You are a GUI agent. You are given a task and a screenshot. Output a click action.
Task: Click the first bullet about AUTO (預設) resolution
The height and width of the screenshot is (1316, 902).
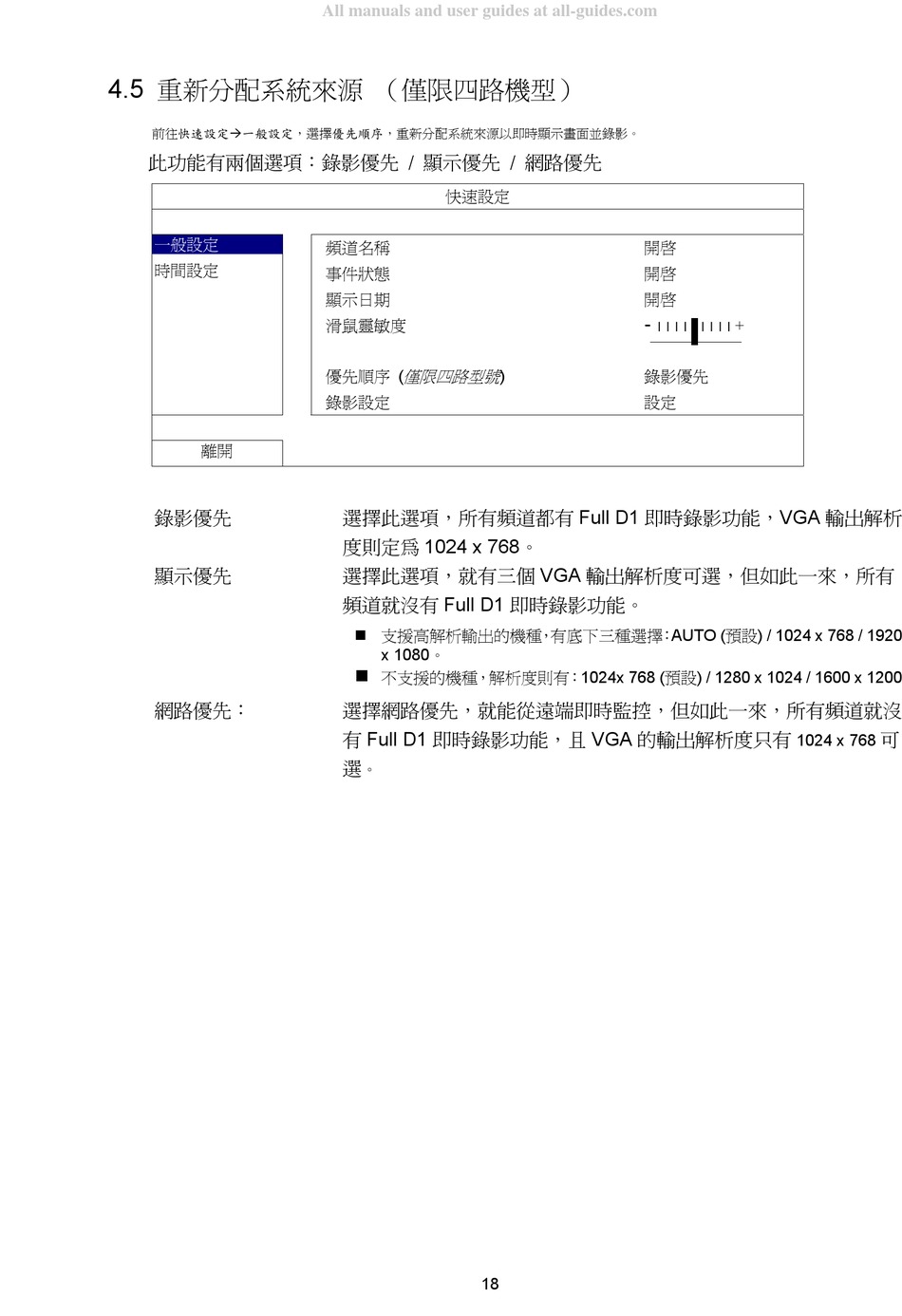(629, 645)
